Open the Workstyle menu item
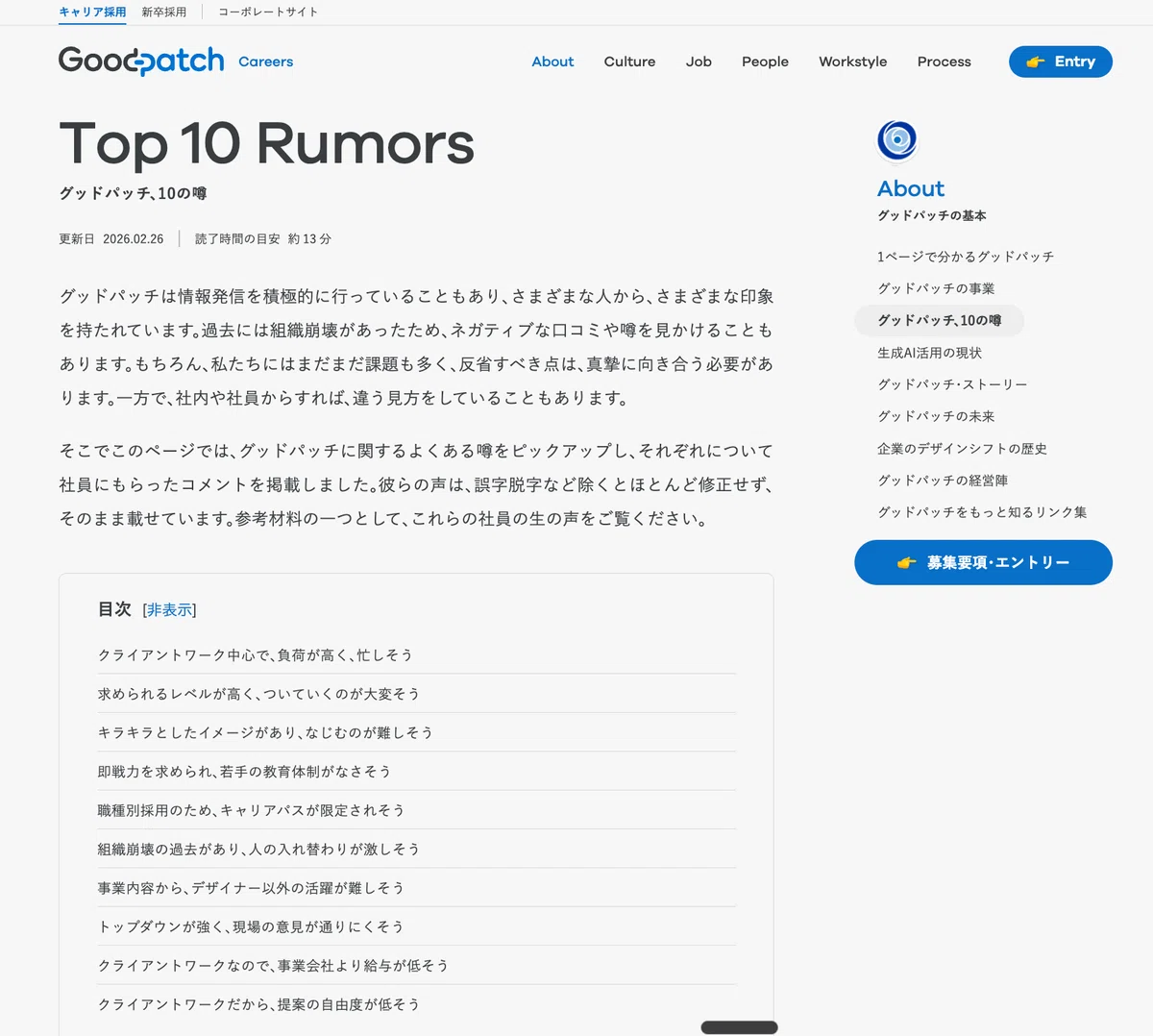 click(x=853, y=62)
